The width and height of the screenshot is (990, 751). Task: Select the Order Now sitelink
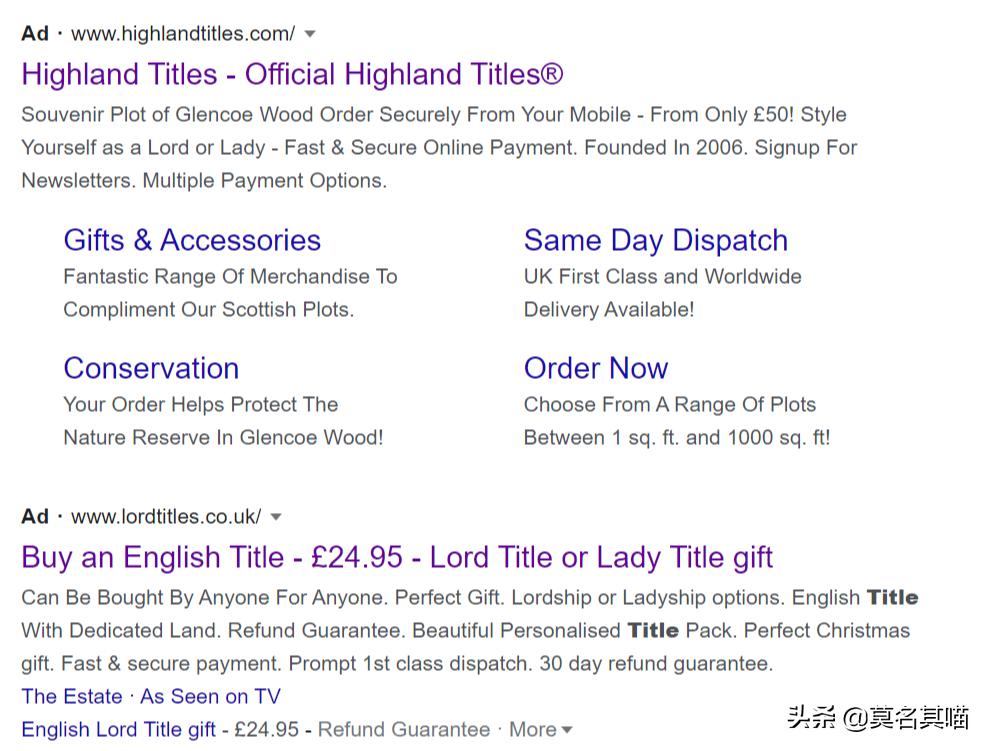pos(595,368)
